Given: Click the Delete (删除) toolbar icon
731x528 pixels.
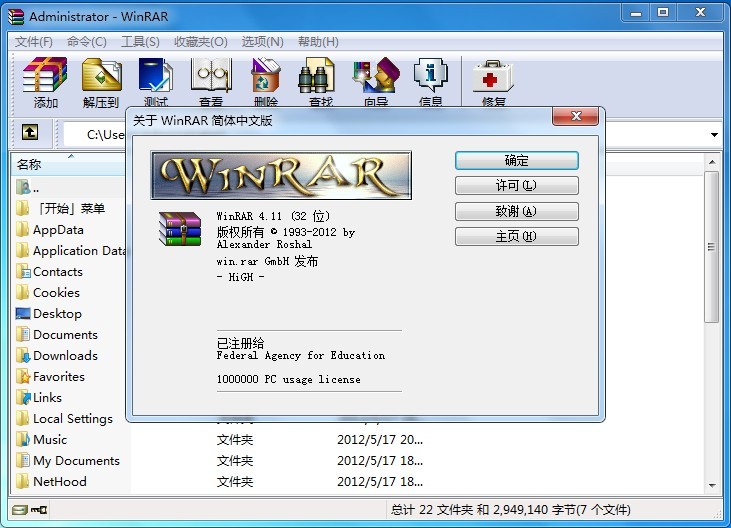Looking at the screenshot, I should click(x=266, y=77).
